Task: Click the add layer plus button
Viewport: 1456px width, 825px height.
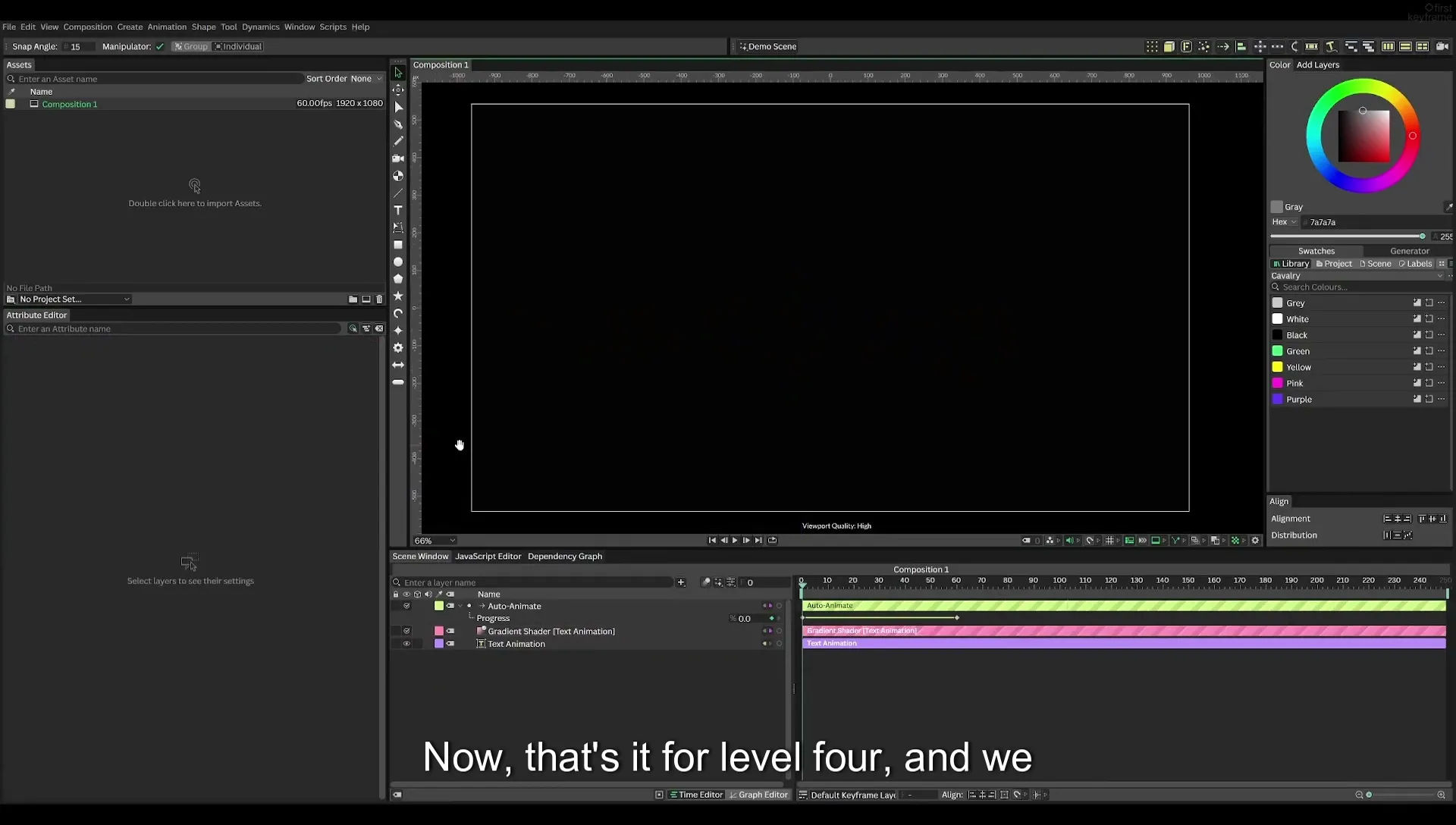Action: (x=681, y=582)
